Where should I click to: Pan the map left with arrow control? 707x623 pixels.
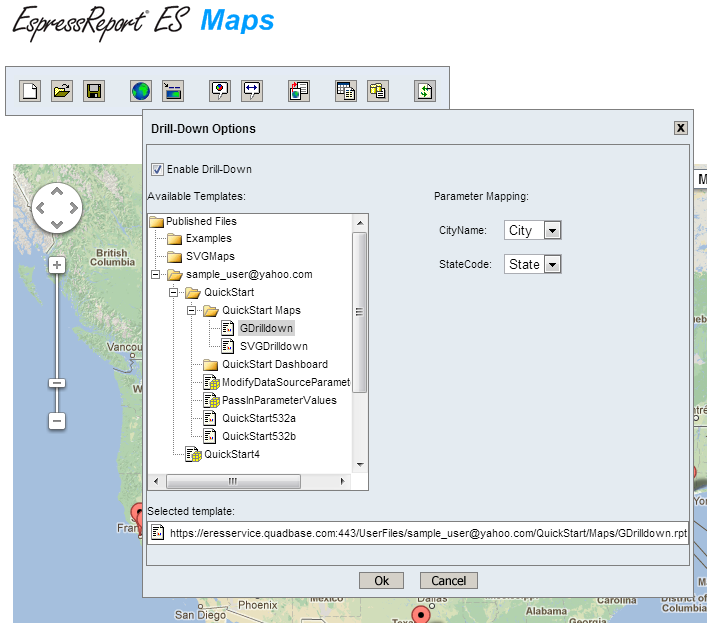pyautogui.click(x=41, y=208)
